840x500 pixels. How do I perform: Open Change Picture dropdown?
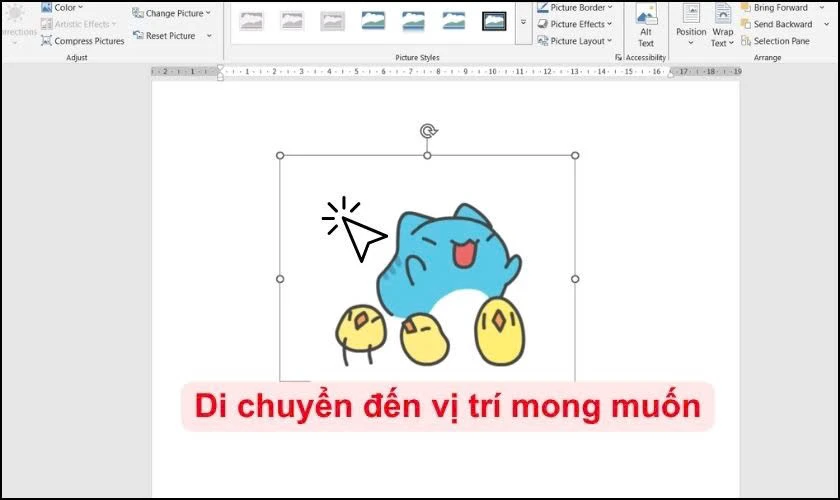coord(171,13)
